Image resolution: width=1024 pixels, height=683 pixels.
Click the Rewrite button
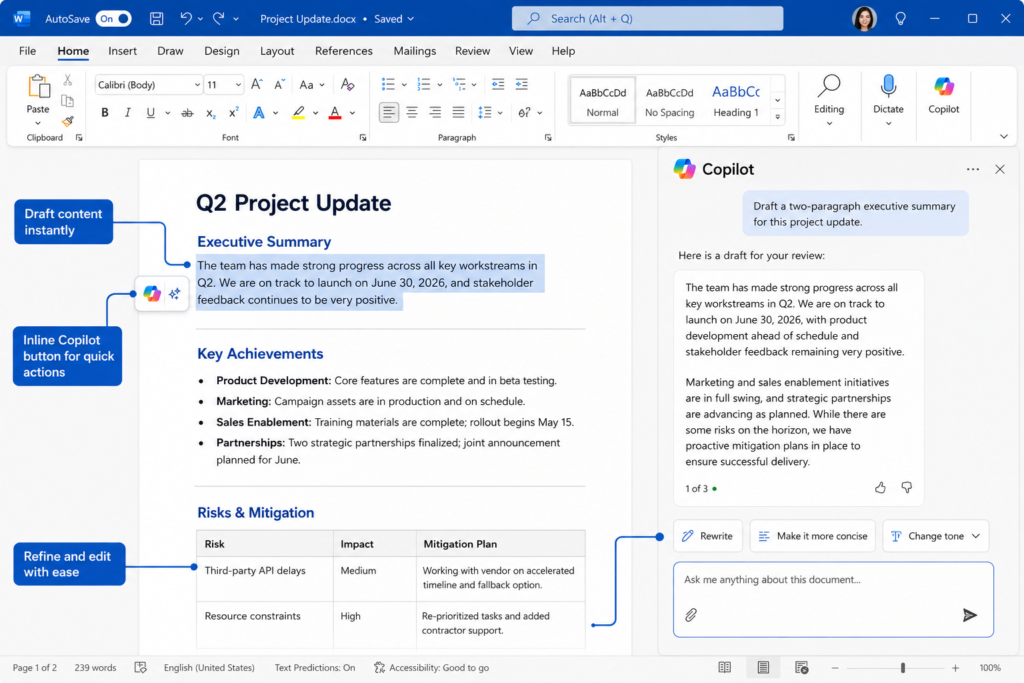708,536
